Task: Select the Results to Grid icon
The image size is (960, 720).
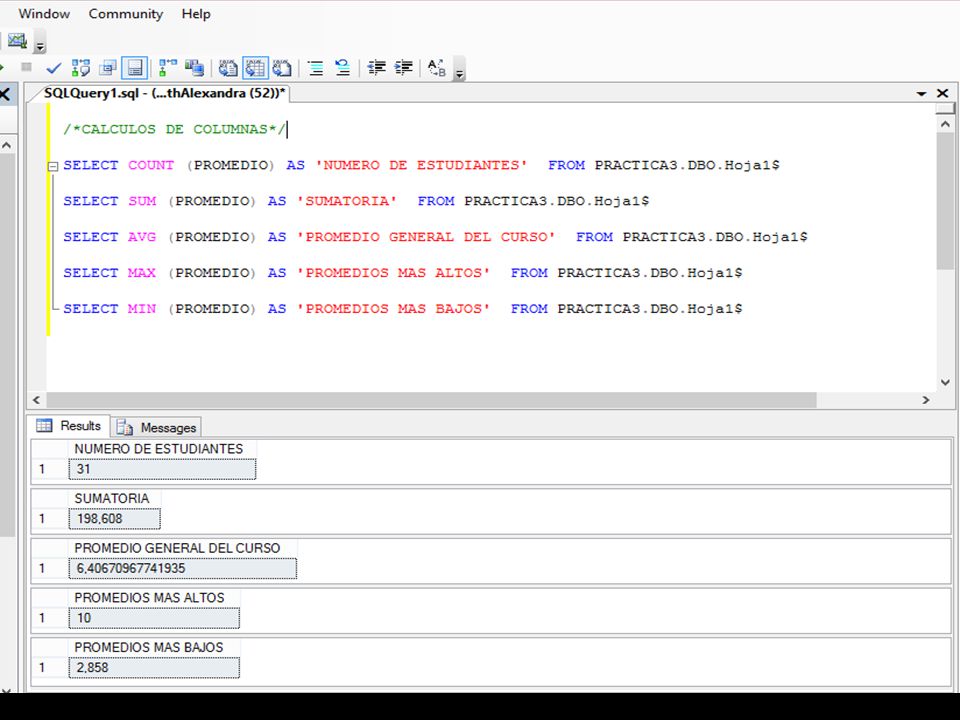Action: [x=255, y=68]
